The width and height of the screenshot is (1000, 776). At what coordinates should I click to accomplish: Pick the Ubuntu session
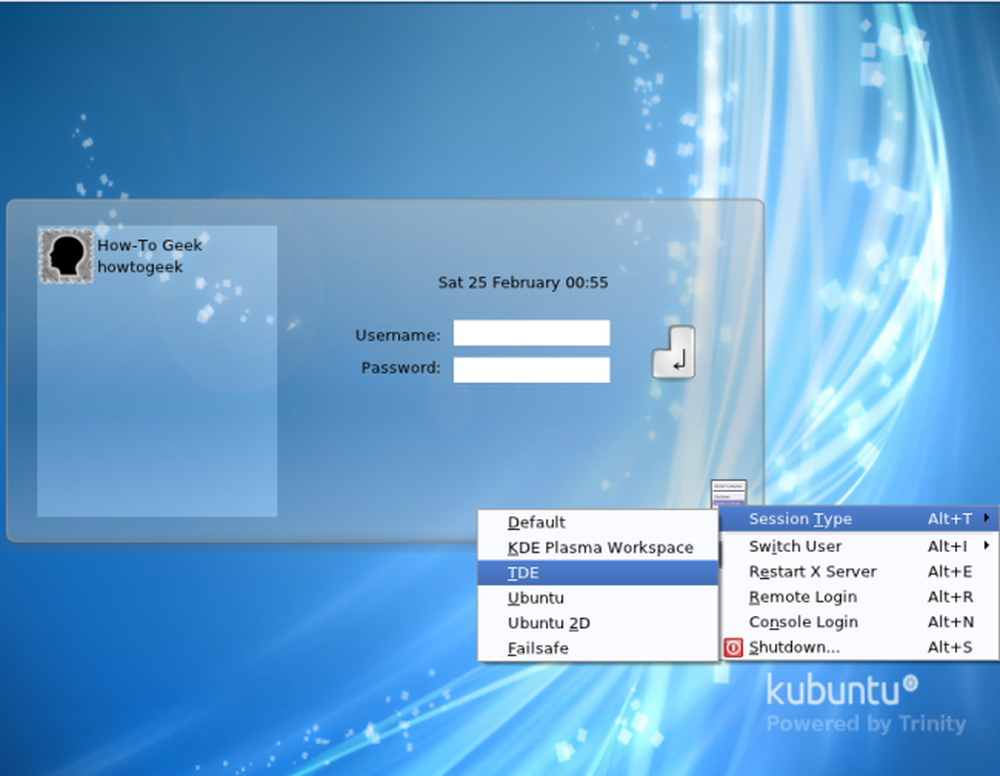click(598, 597)
